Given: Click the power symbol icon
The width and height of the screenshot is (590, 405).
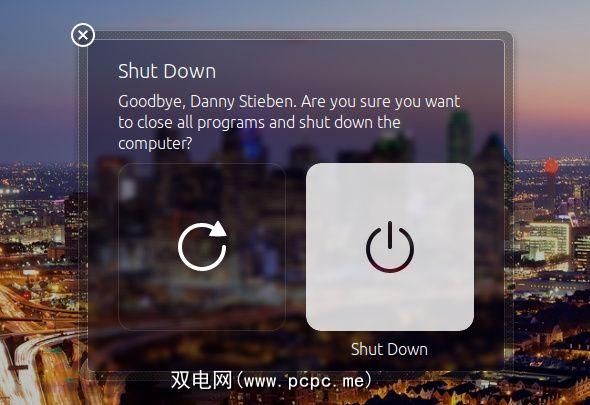Looking at the screenshot, I should [x=390, y=247].
